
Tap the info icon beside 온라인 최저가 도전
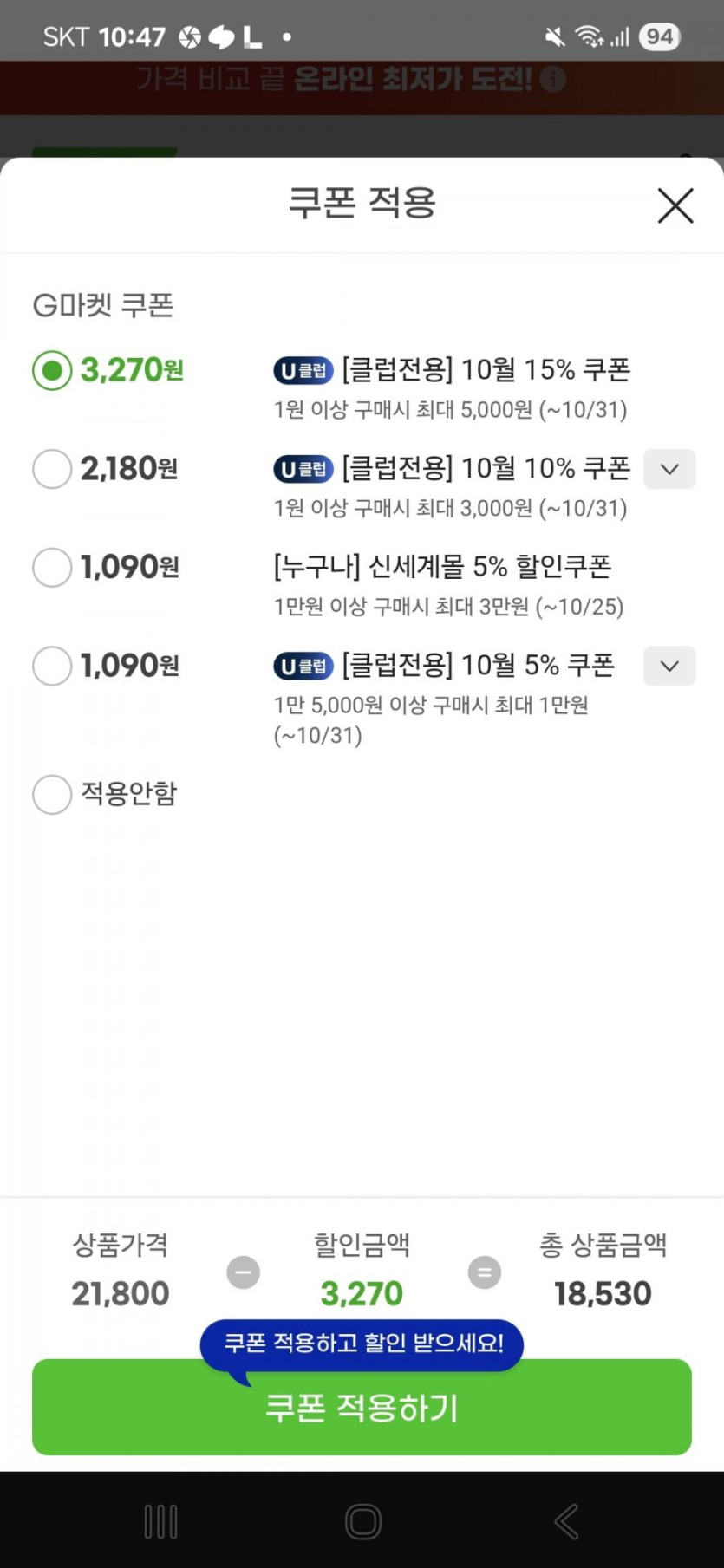coord(553,80)
